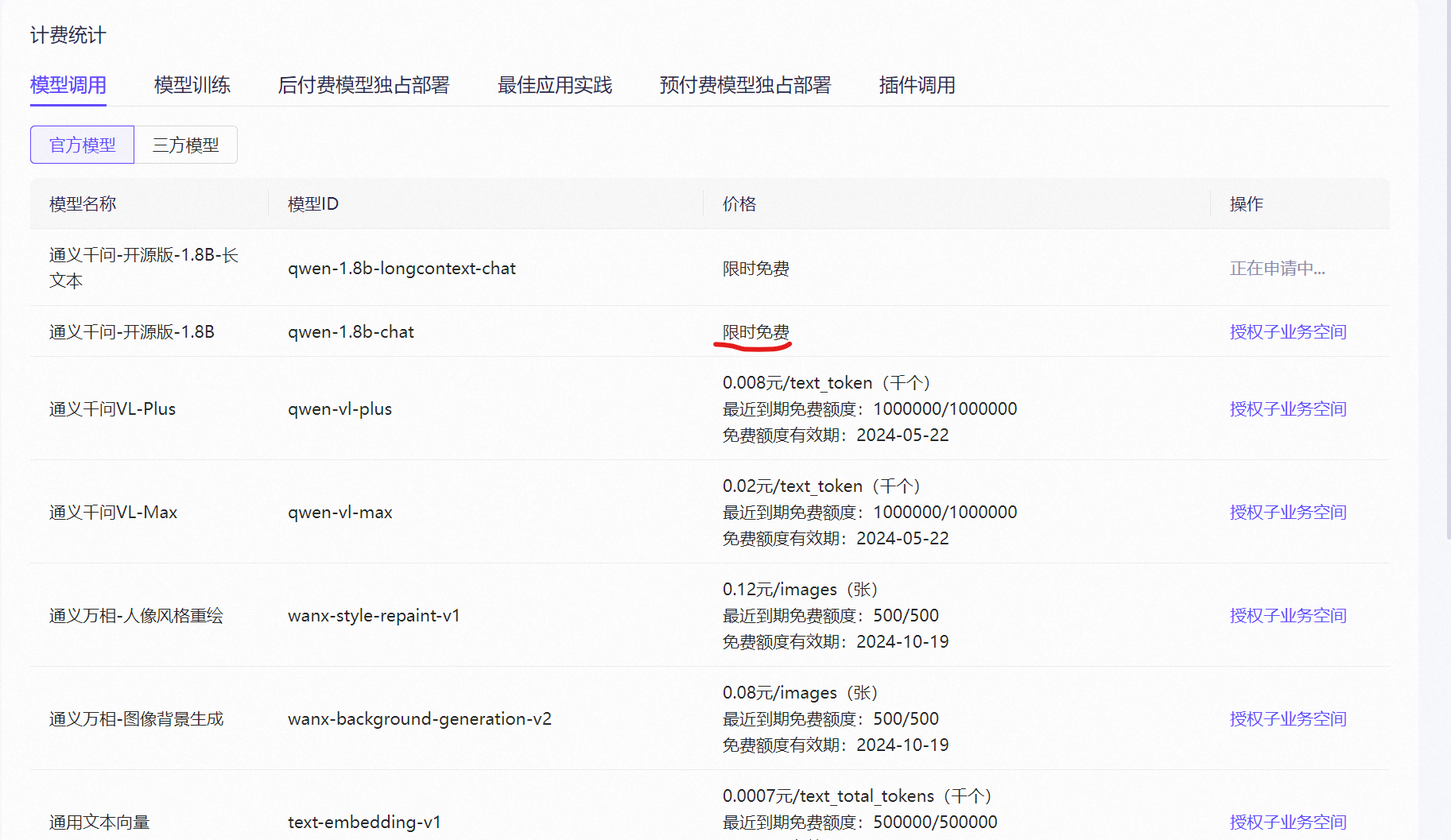1451x840 pixels.
Task: Click the vertical page scrollbar
Action: [1447, 270]
